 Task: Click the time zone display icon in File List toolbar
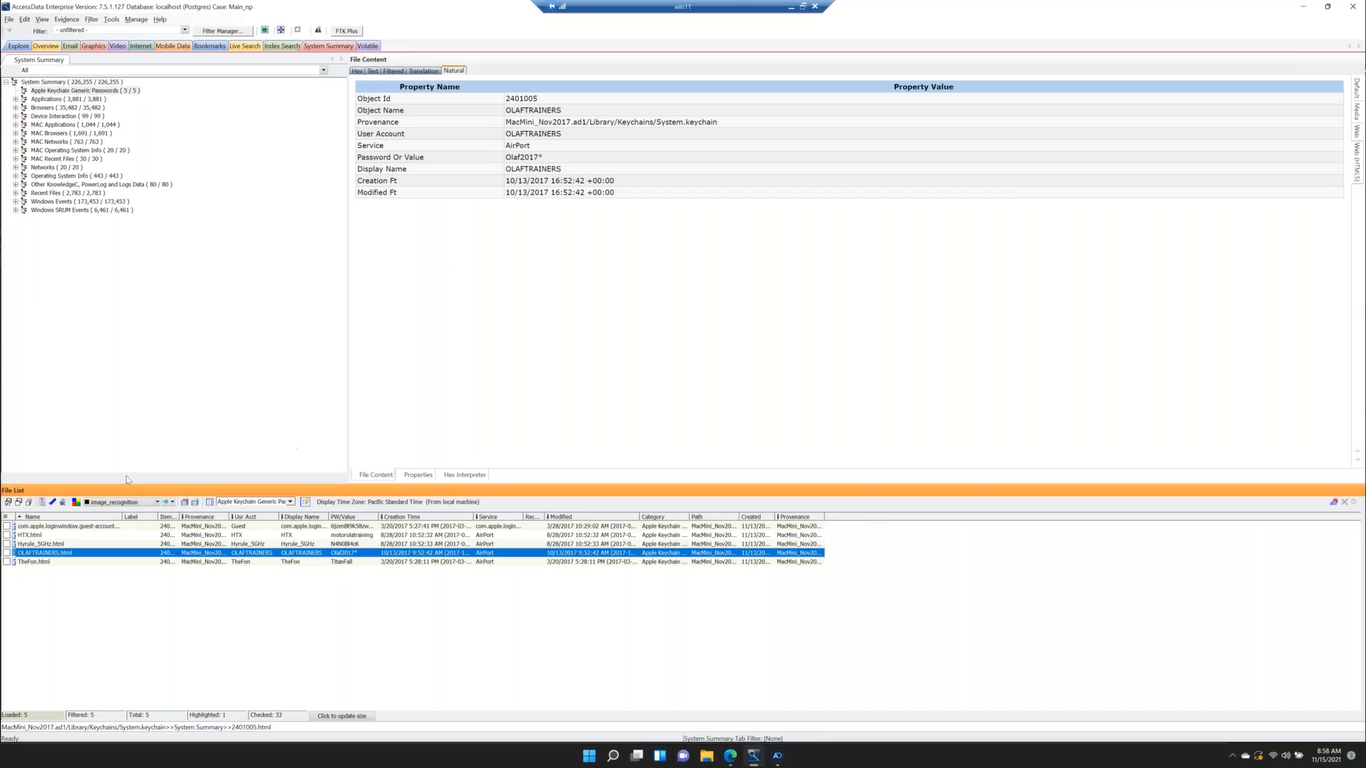(305, 502)
